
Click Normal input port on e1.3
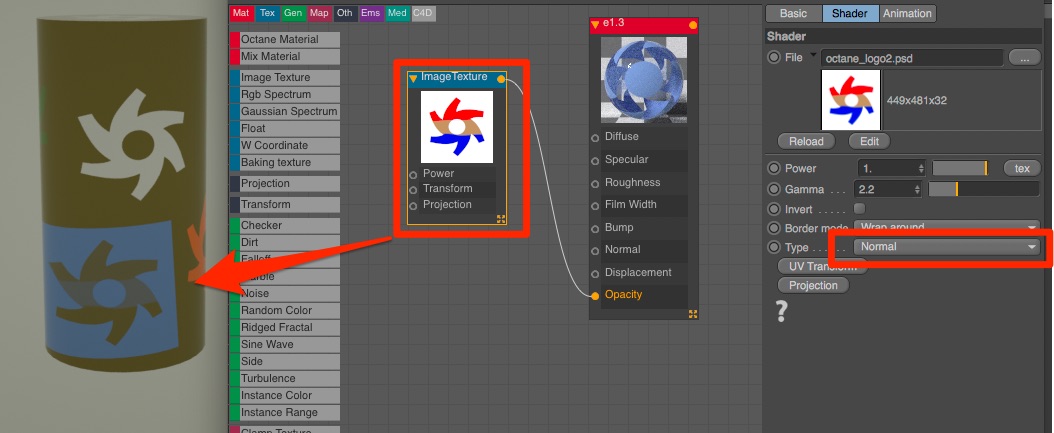pyautogui.click(x=595, y=251)
